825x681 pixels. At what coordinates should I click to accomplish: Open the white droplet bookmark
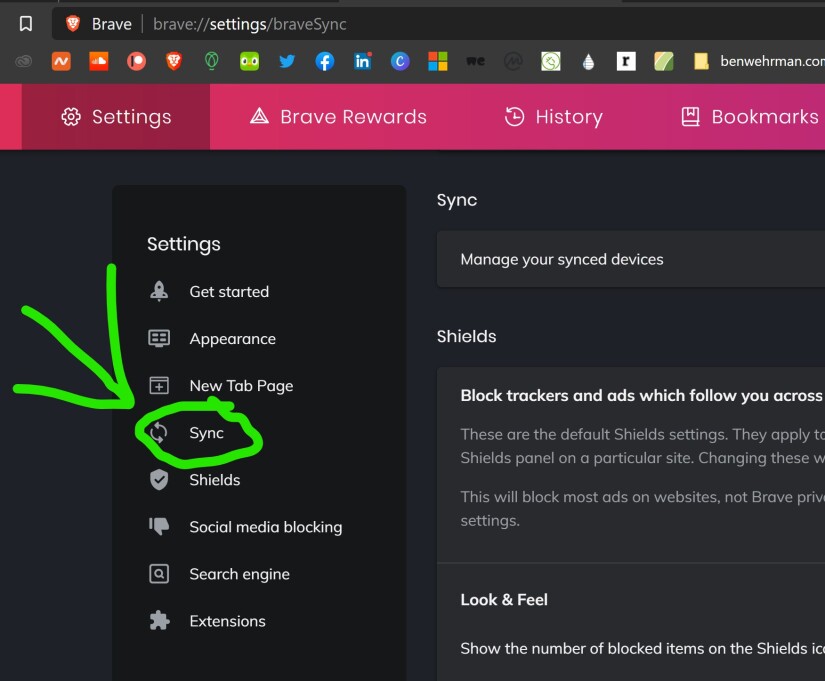point(588,62)
